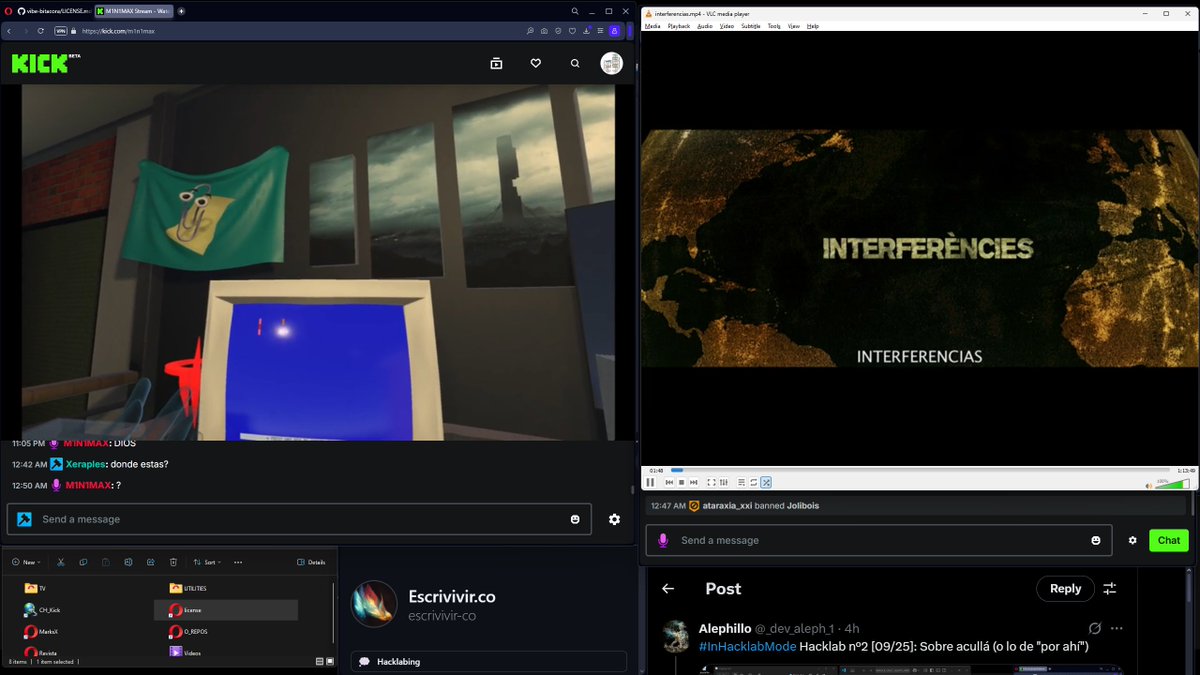Image resolution: width=1200 pixels, height=675 pixels.
Task: Toggle VLC fullscreen mode
Action: pyautogui.click(x=711, y=482)
